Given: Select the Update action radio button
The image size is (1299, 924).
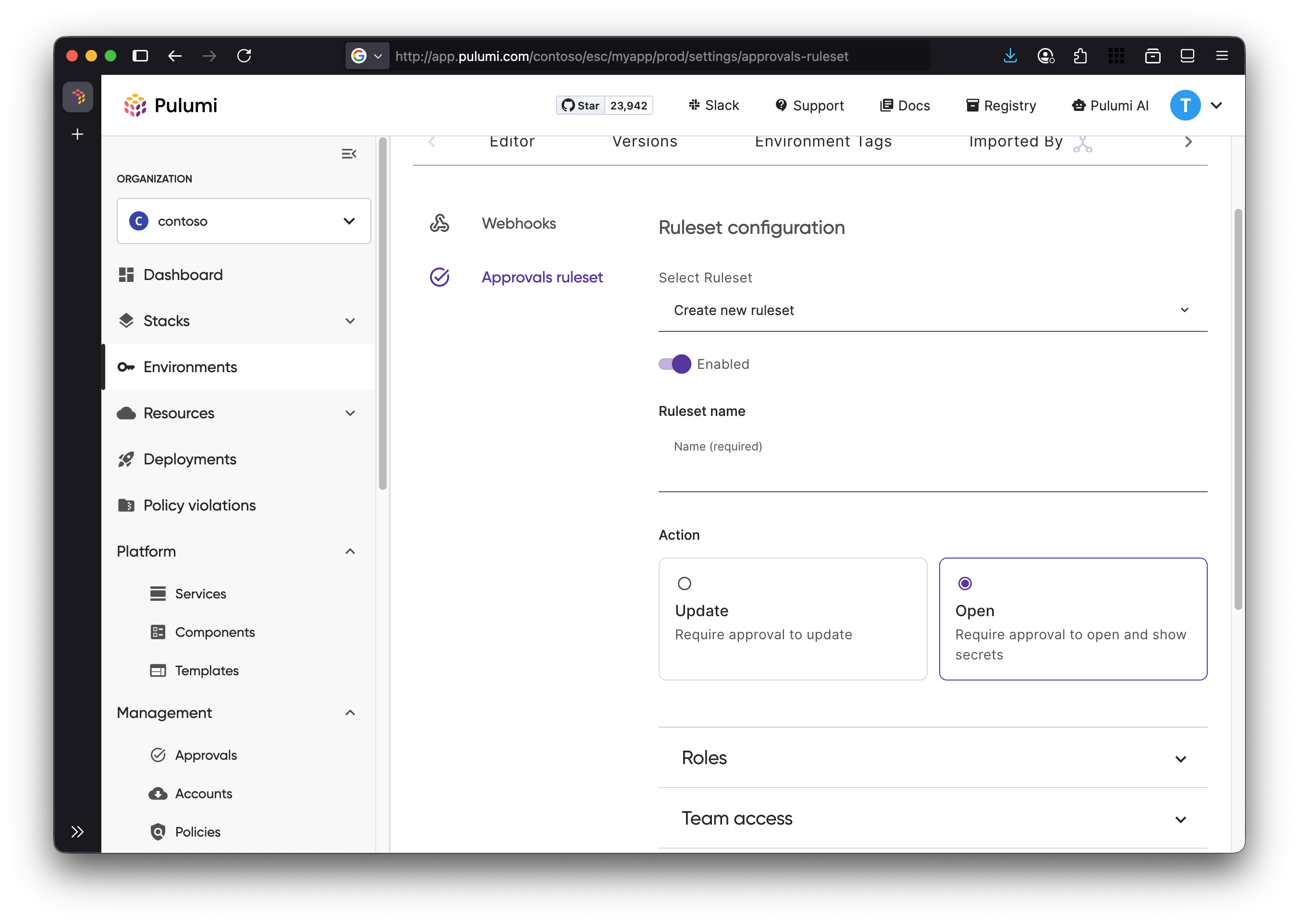Looking at the screenshot, I should (x=685, y=583).
